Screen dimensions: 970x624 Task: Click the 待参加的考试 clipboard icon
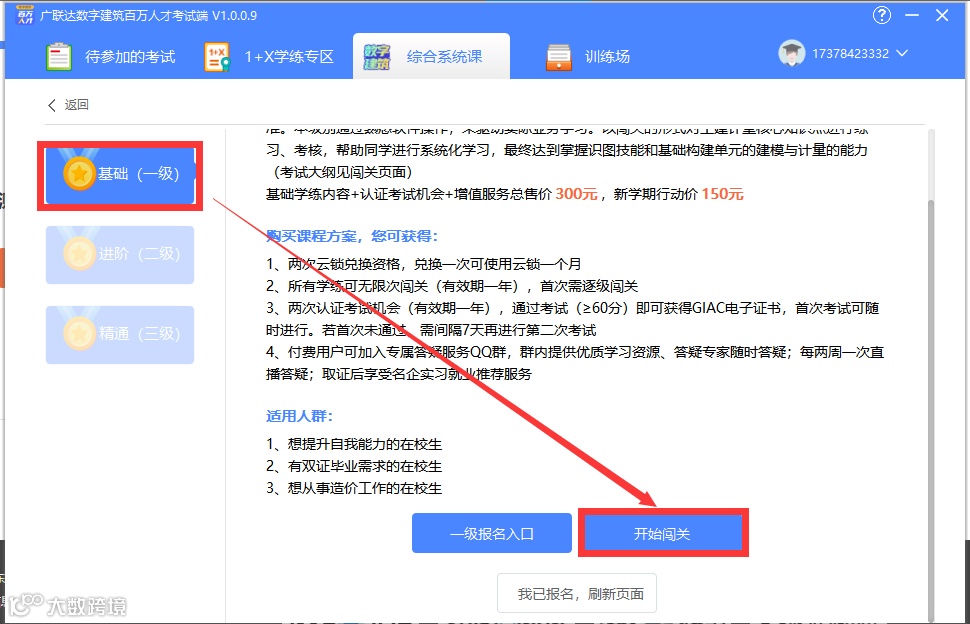[x=59, y=57]
